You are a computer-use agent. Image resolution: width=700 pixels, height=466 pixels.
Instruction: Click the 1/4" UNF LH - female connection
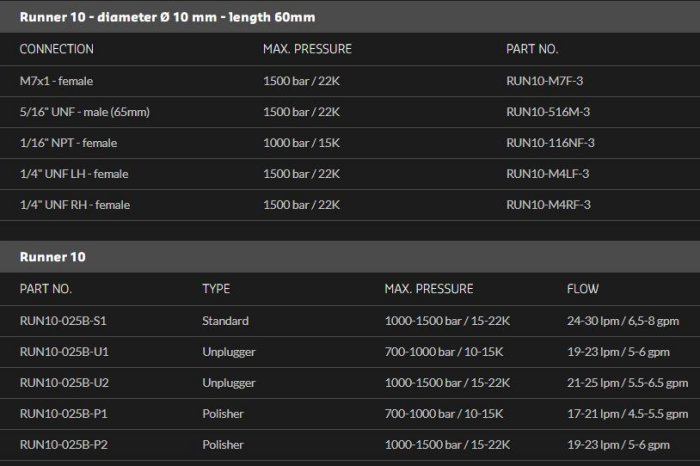(74, 174)
